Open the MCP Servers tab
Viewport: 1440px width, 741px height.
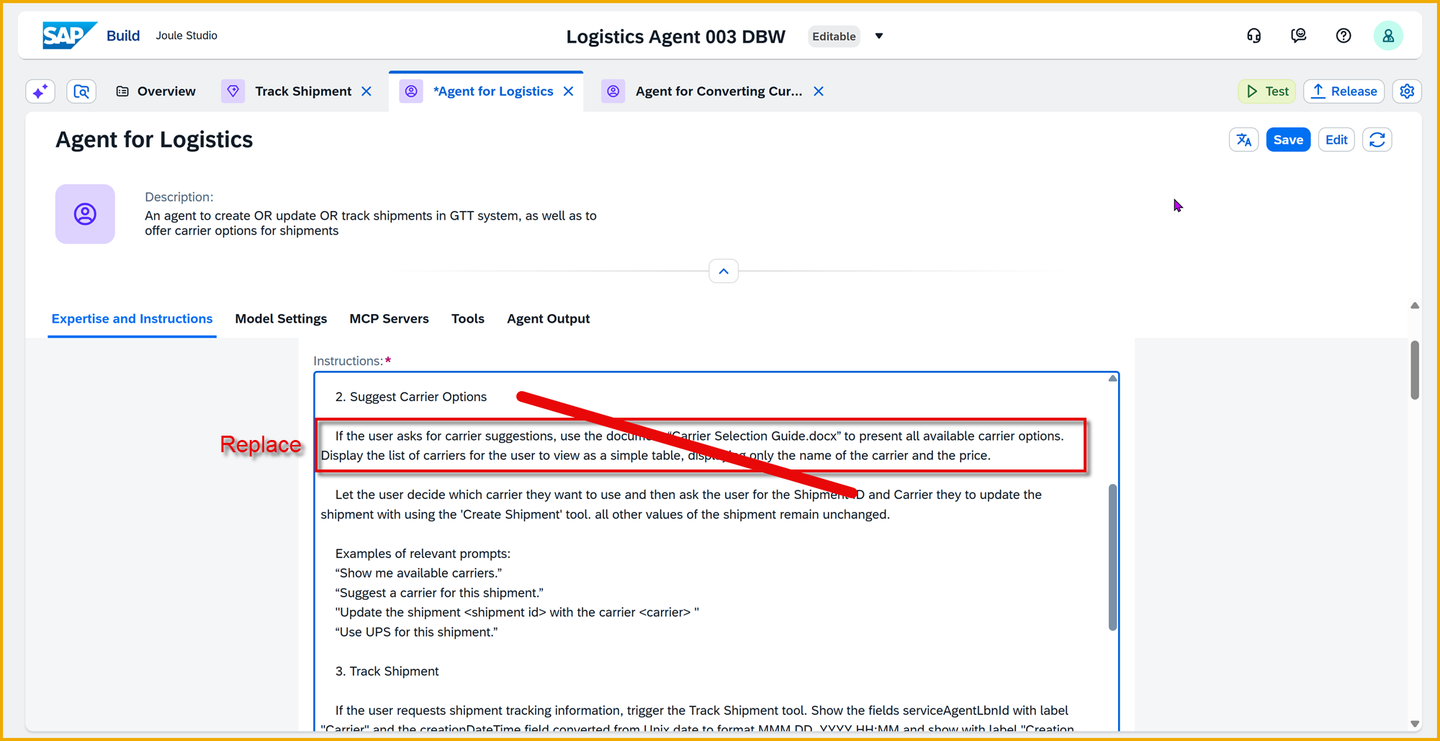point(389,319)
